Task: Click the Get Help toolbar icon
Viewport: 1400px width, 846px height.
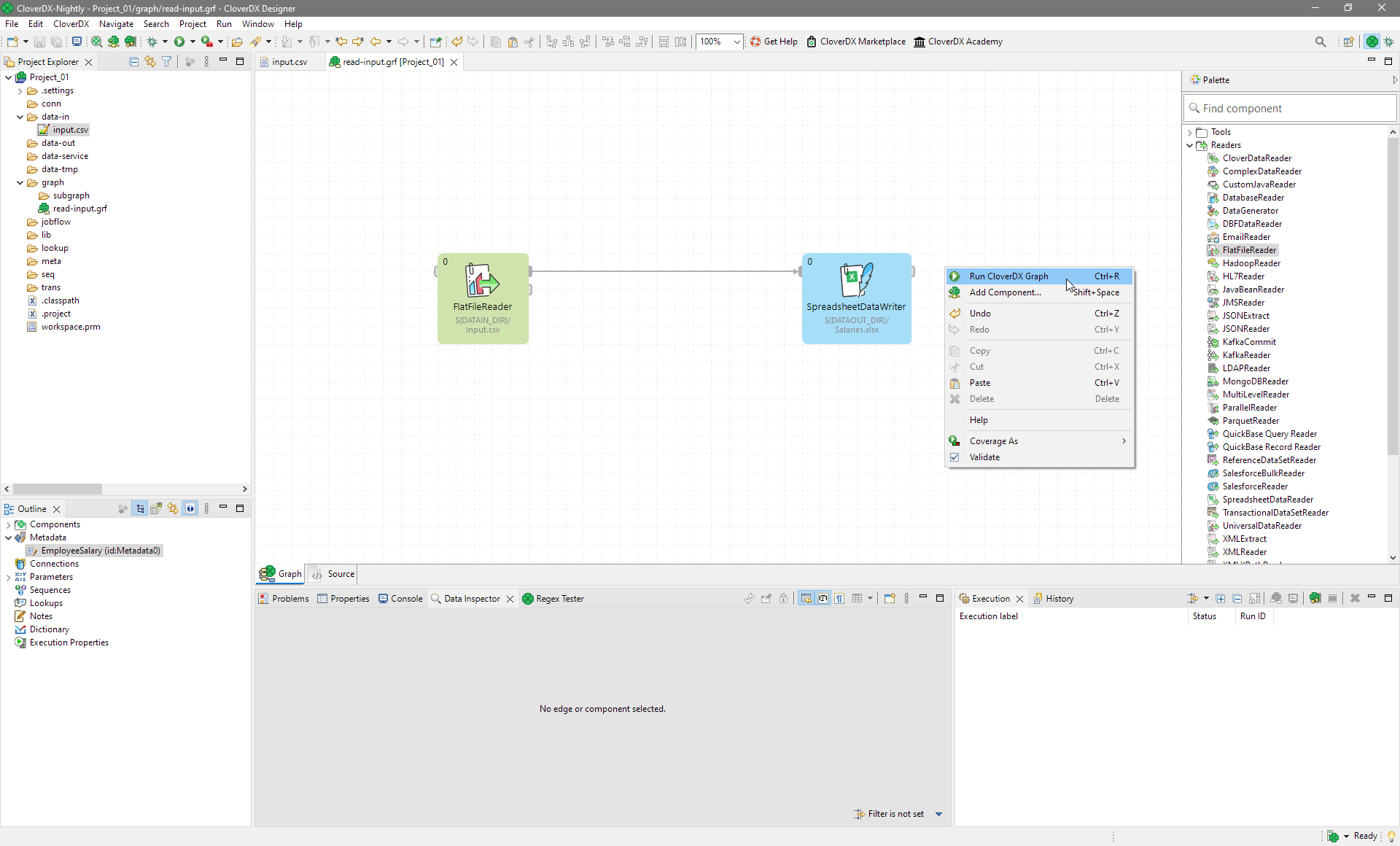Action: [755, 42]
